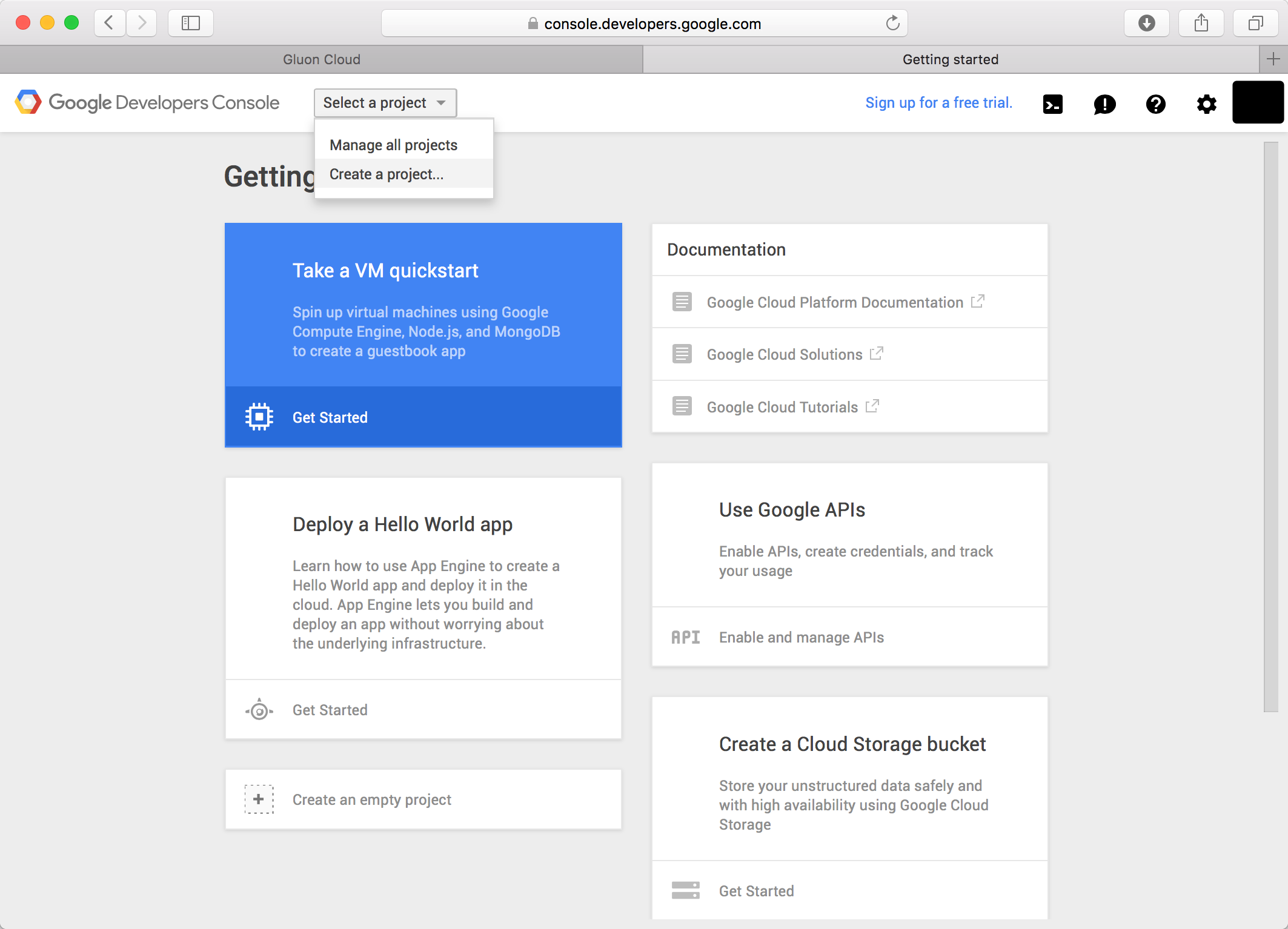Viewport: 1288px width, 929px height.
Task: Click the Use Google APIs heading
Action: 792,509
